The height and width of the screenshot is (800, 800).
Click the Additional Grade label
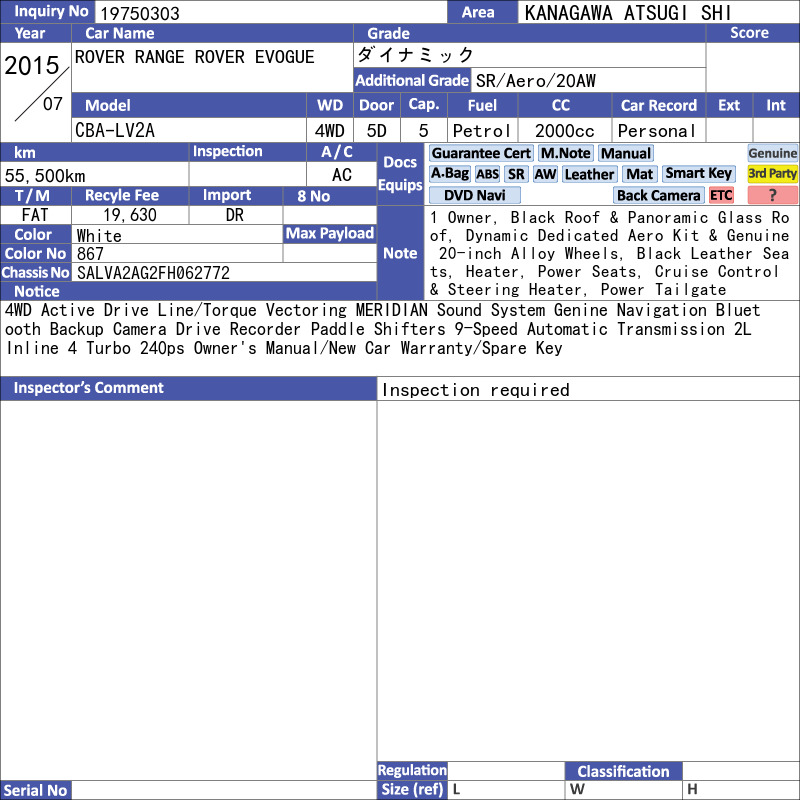pyautogui.click(x=412, y=81)
